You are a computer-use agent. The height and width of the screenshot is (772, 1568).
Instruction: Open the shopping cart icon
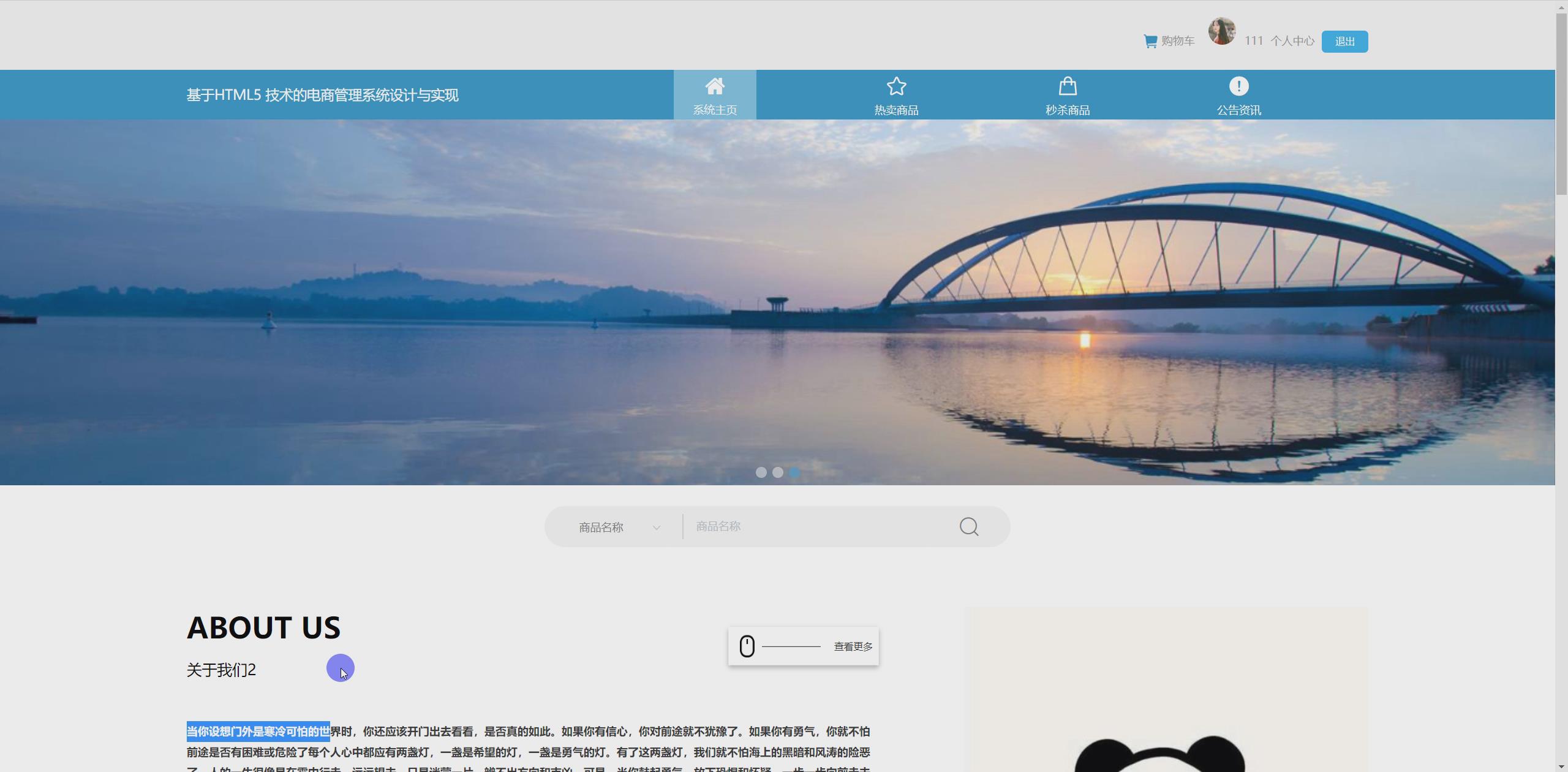(x=1150, y=41)
